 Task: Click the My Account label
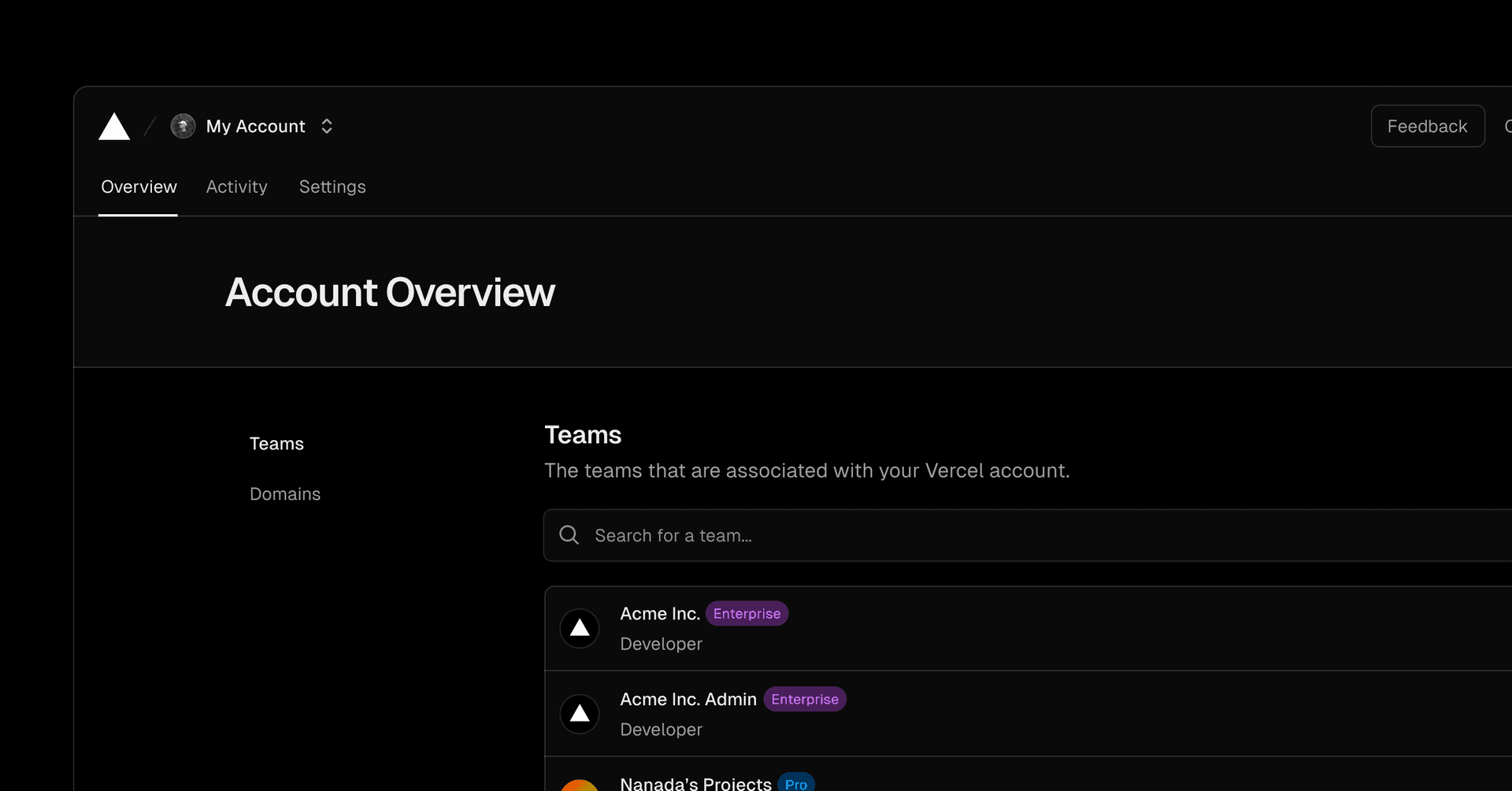(255, 126)
